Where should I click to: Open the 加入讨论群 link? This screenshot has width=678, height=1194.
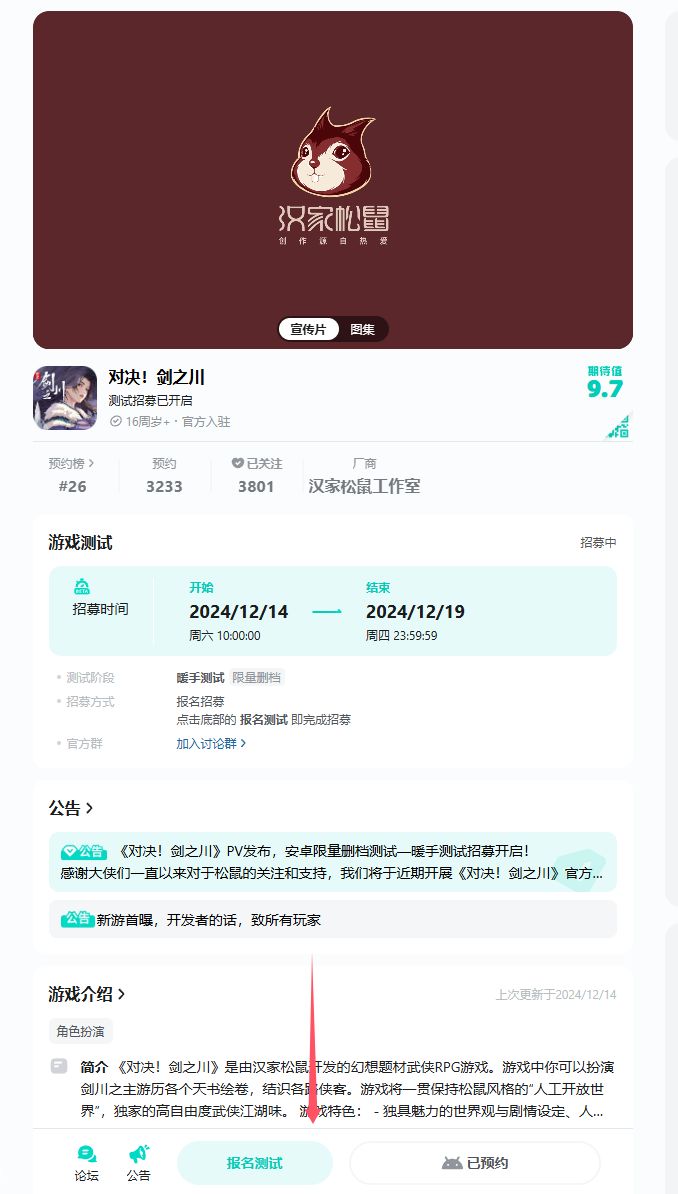click(211, 743)
